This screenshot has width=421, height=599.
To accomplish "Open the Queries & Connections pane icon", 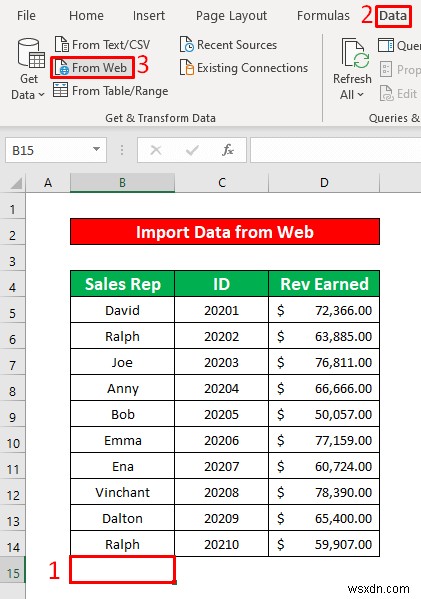I will pyautogui.click(x=386, y=45).
